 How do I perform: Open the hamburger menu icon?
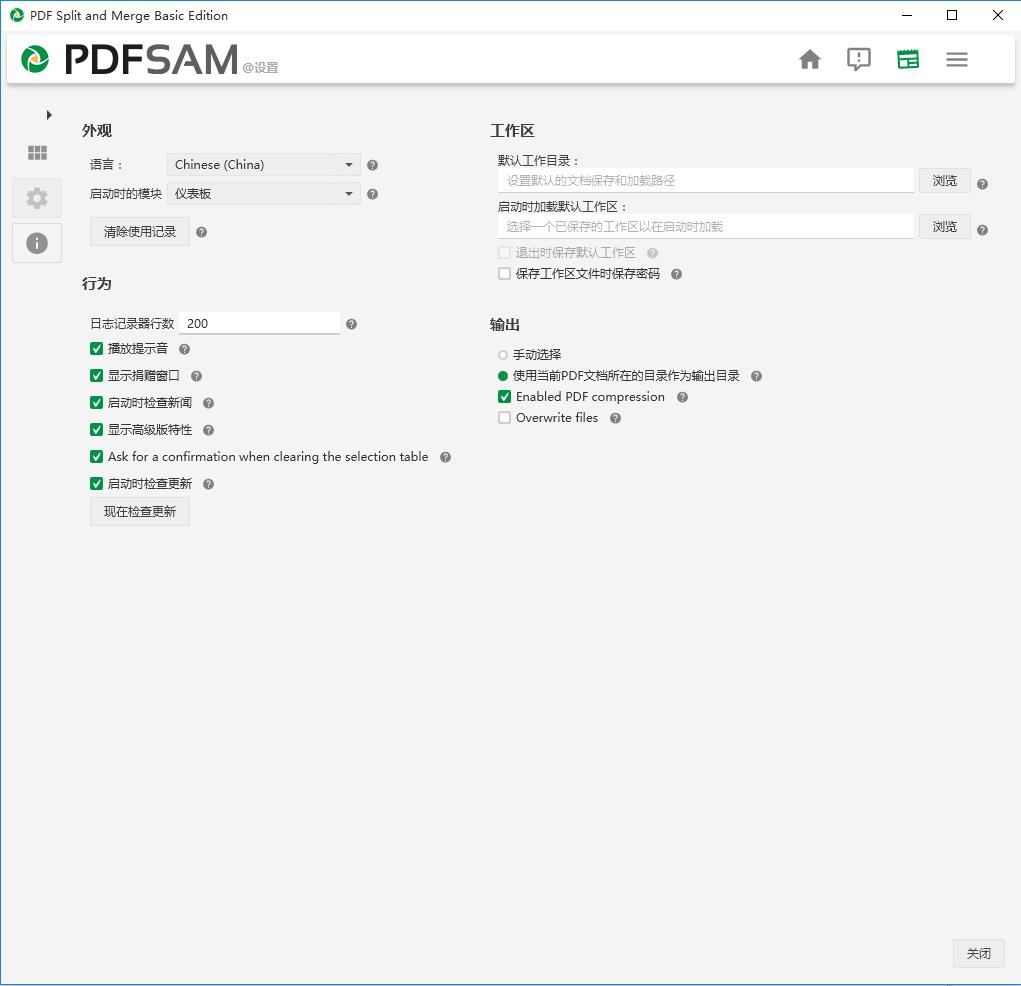957,59
